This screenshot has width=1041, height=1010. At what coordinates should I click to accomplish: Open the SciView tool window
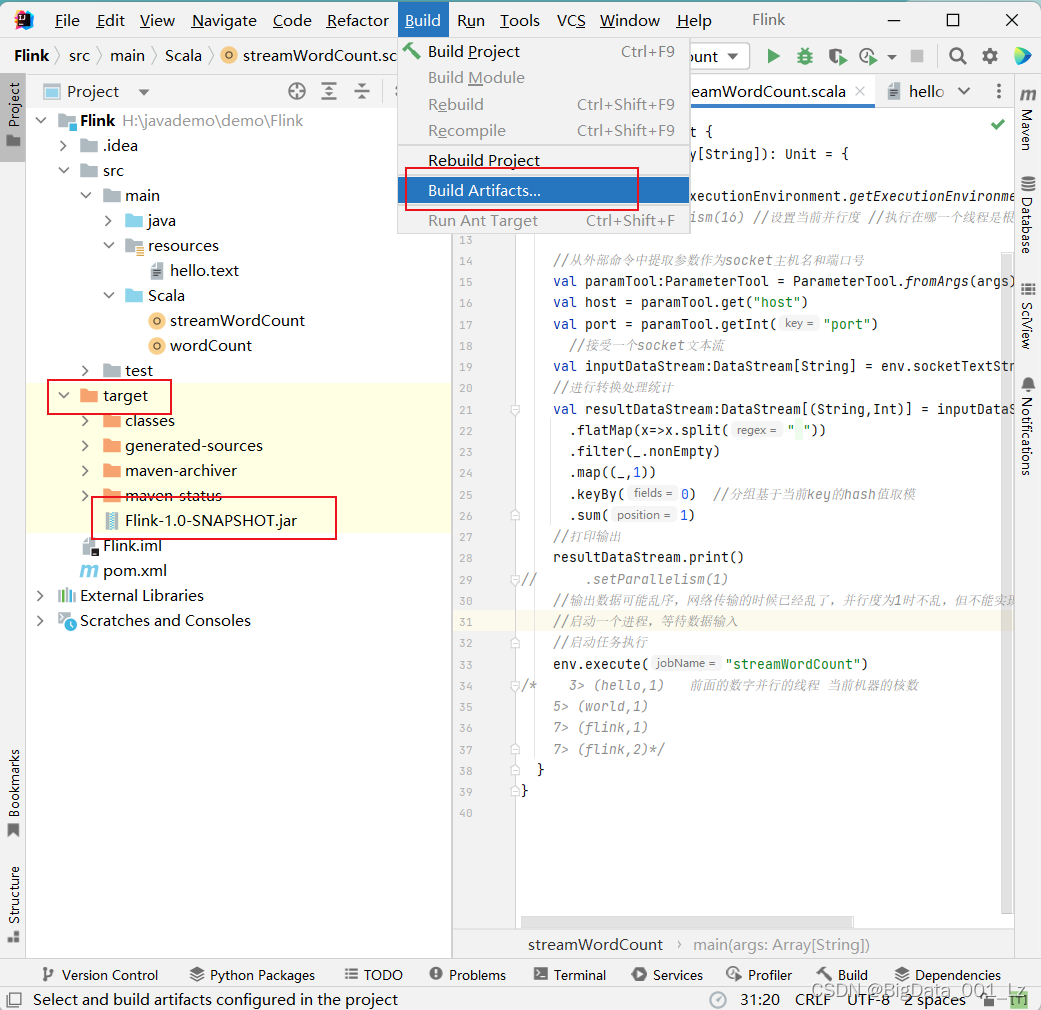(1028, 315)
